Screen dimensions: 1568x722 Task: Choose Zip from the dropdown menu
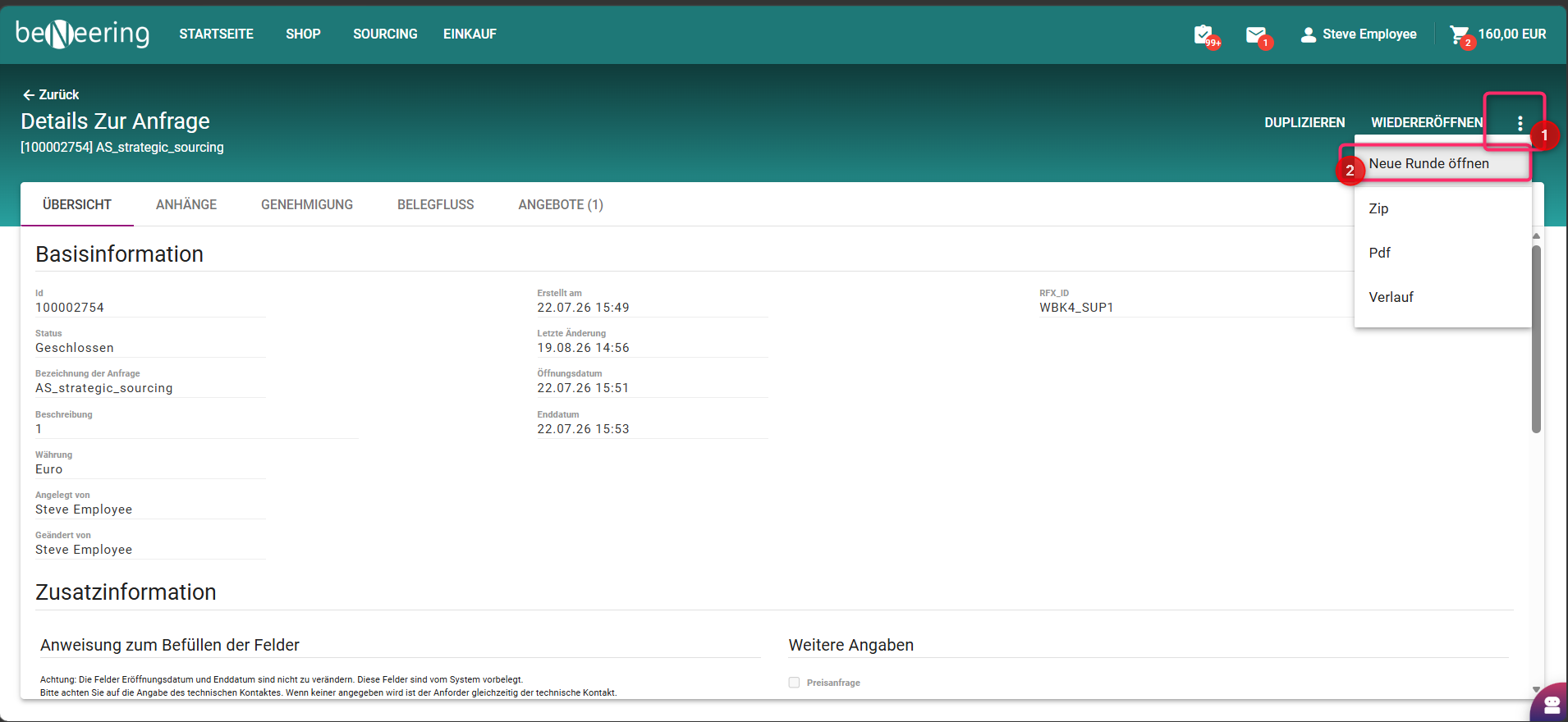point(1442,208)
